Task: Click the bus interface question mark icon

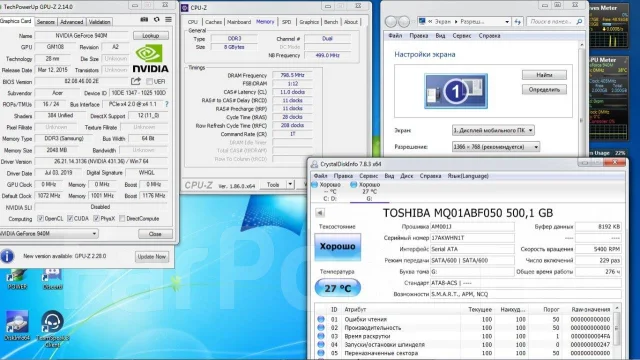Action: point(167,104)
